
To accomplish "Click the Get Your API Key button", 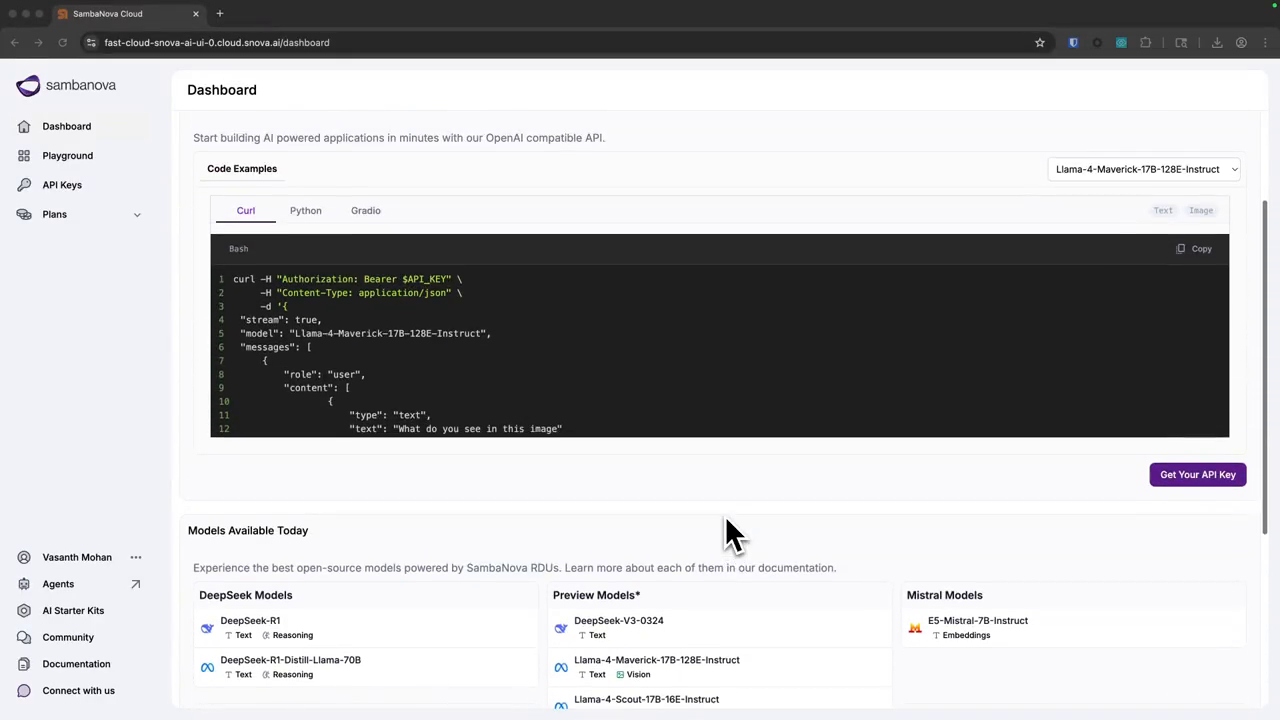I will point(1197,475).
